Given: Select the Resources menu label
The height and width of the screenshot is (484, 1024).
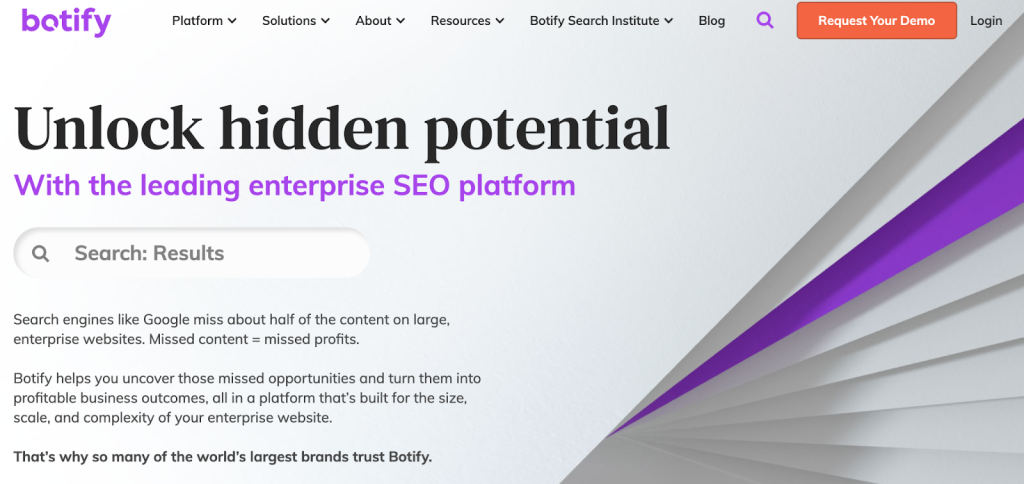Looking at the screenshot, I should point(460,21).
